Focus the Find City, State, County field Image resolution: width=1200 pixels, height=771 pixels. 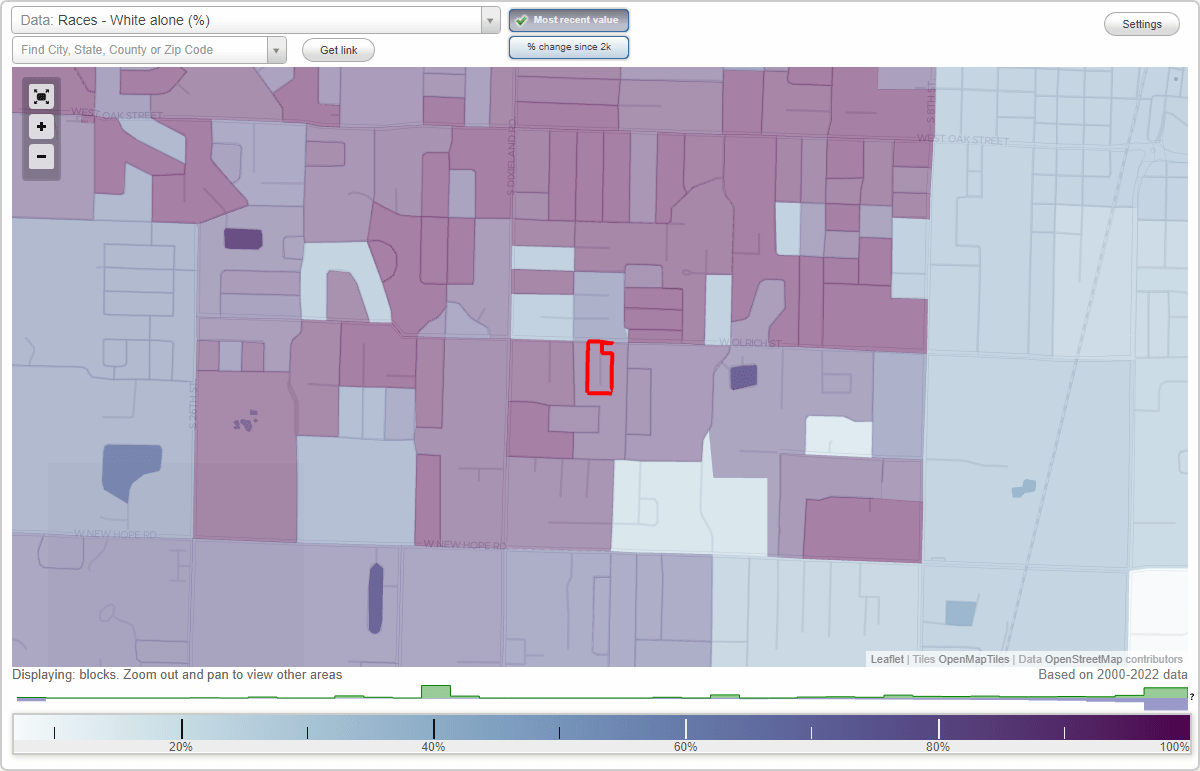coord(140,50)
